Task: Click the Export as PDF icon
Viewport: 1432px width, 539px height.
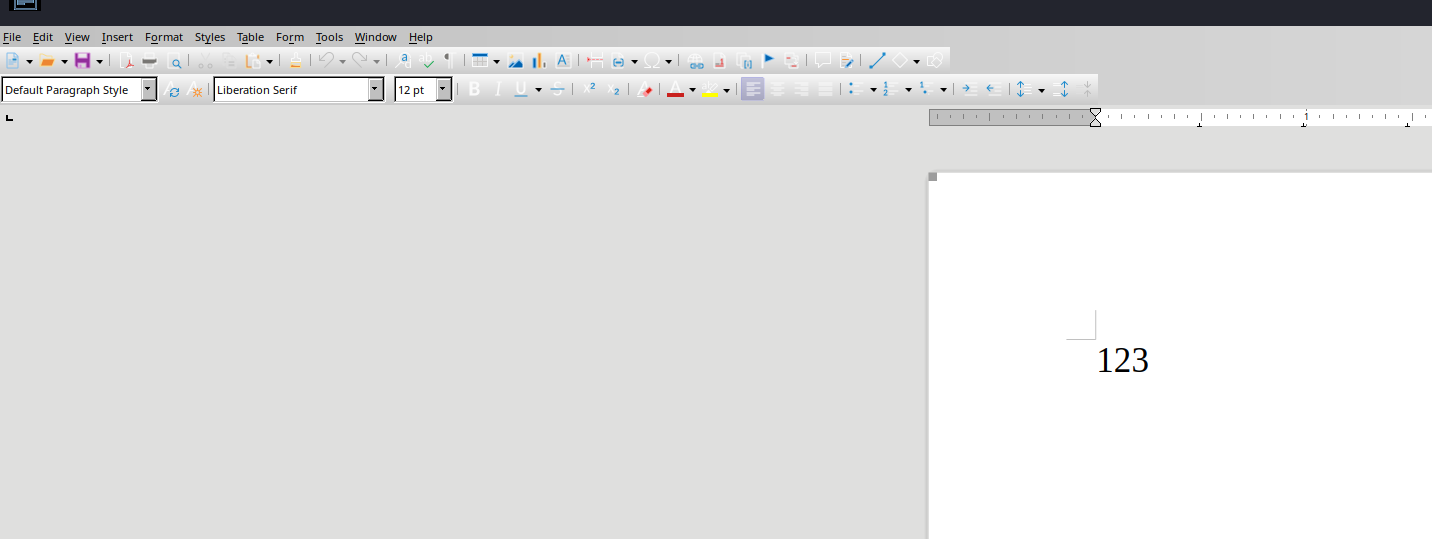Action: [x=127, y=61]
